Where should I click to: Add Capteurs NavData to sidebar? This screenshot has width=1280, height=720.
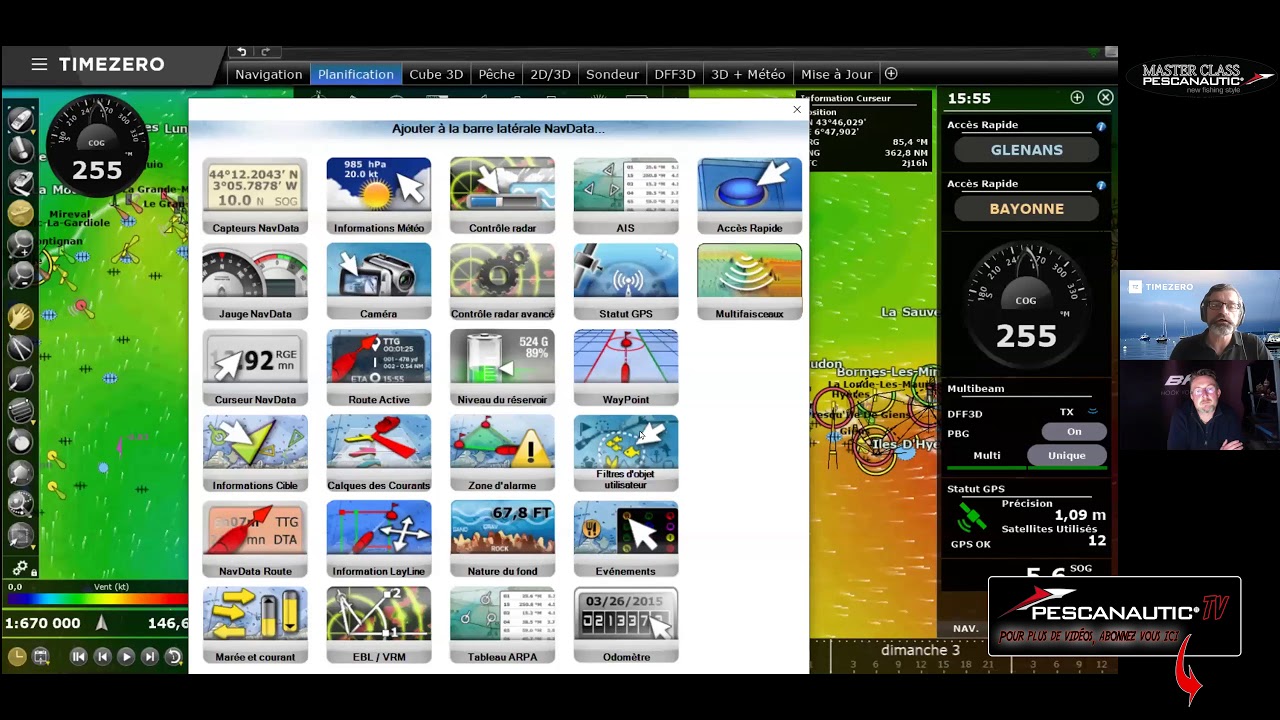point(255,196)
